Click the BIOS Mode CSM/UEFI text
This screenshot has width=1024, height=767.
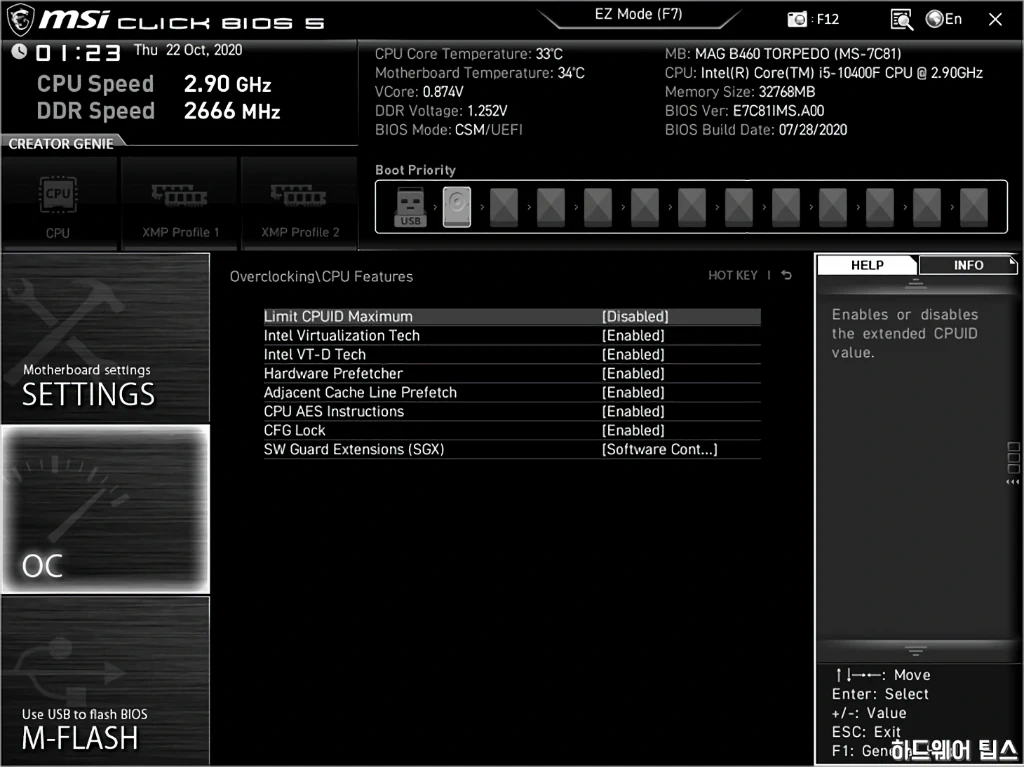click(x=449, y=129)
